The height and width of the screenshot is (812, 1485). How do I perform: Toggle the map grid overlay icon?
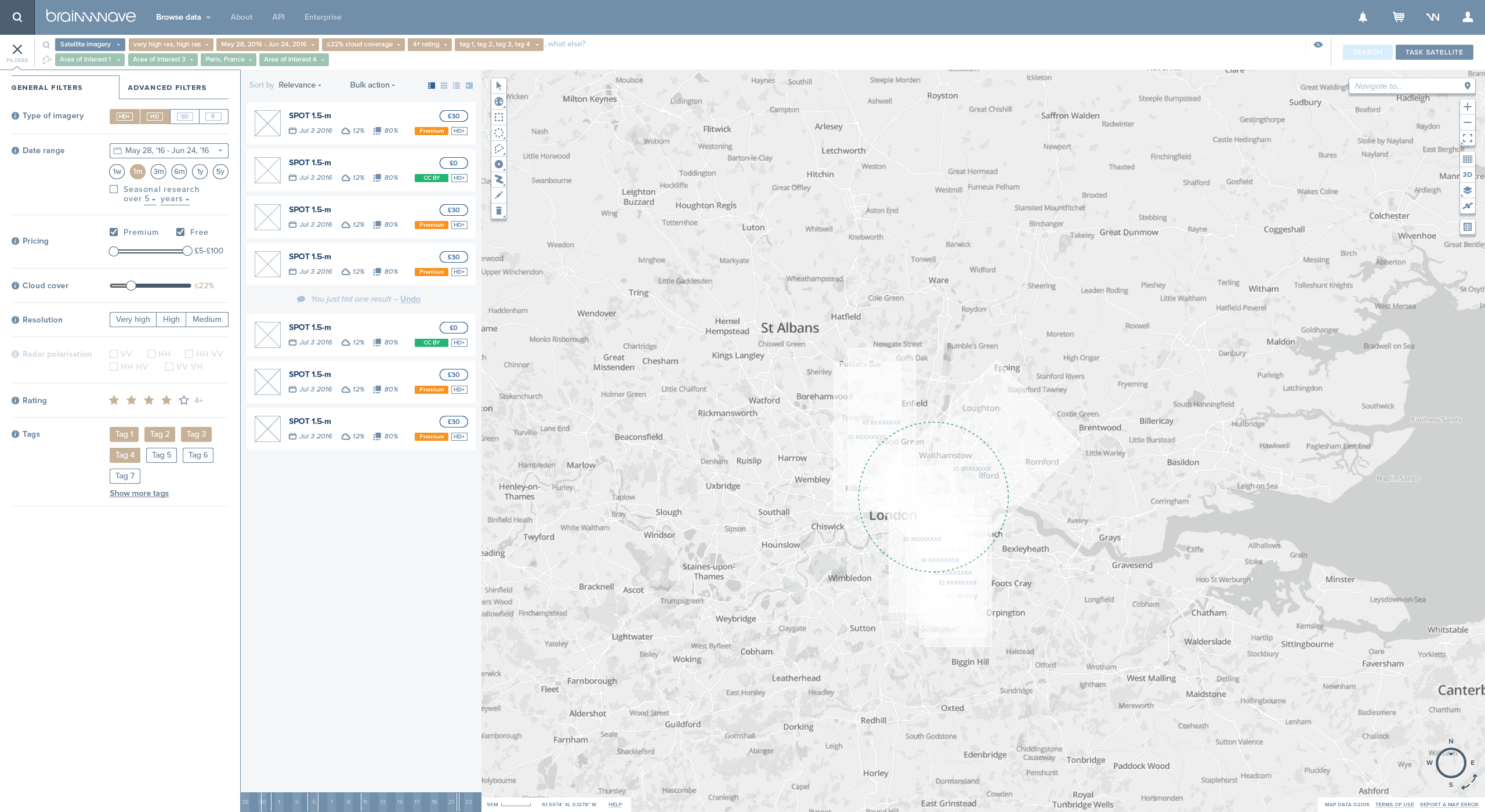point(1467,159)
